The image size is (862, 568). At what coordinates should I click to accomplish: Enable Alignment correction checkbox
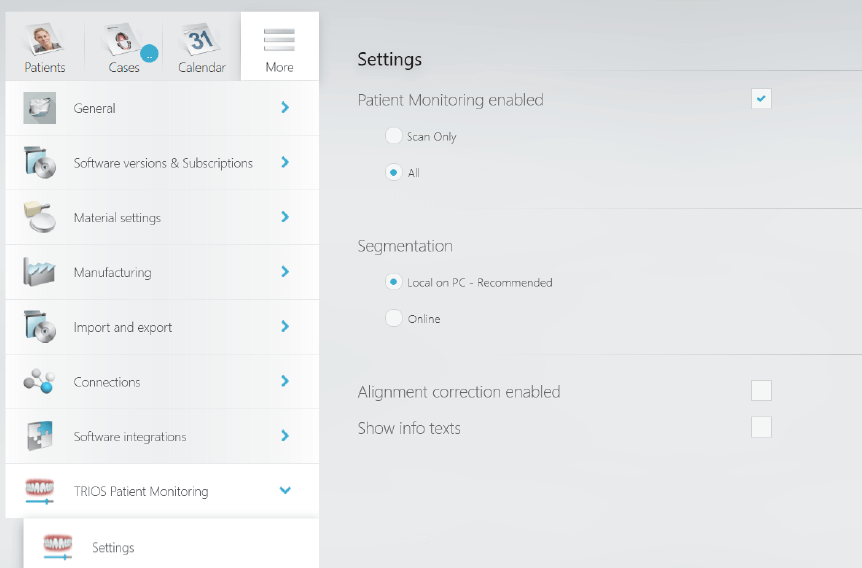click(761, 390)
